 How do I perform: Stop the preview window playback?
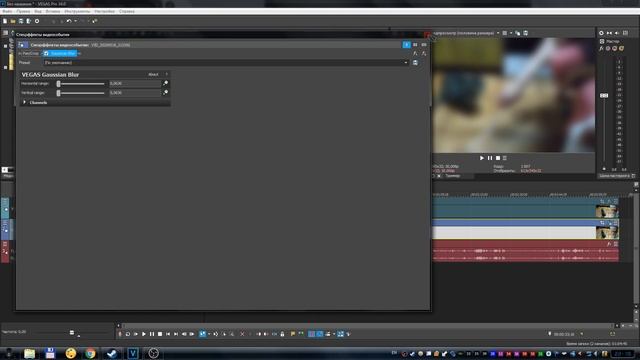[x=498, y=158]
